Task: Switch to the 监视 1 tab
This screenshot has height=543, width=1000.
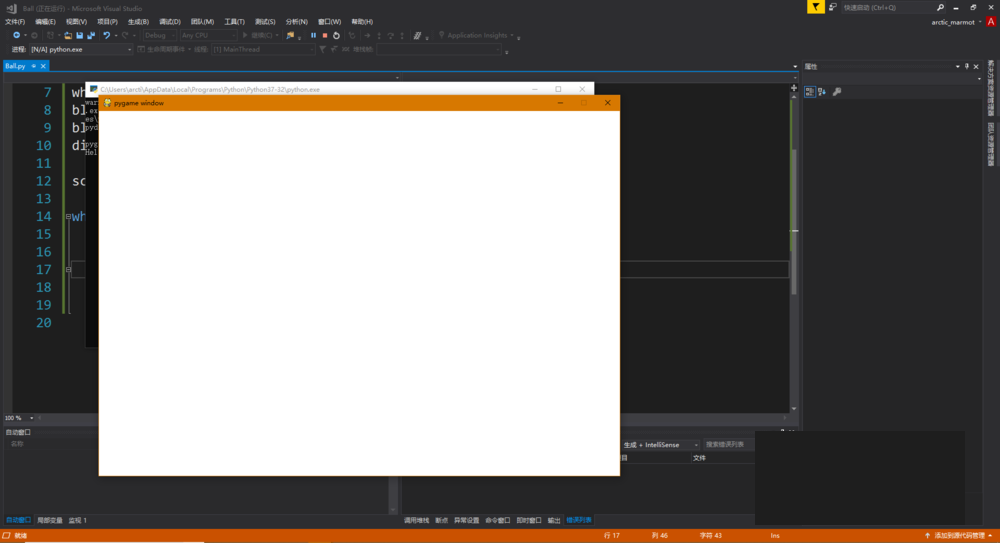Action: pyautogui.click(x=78, y=521)
